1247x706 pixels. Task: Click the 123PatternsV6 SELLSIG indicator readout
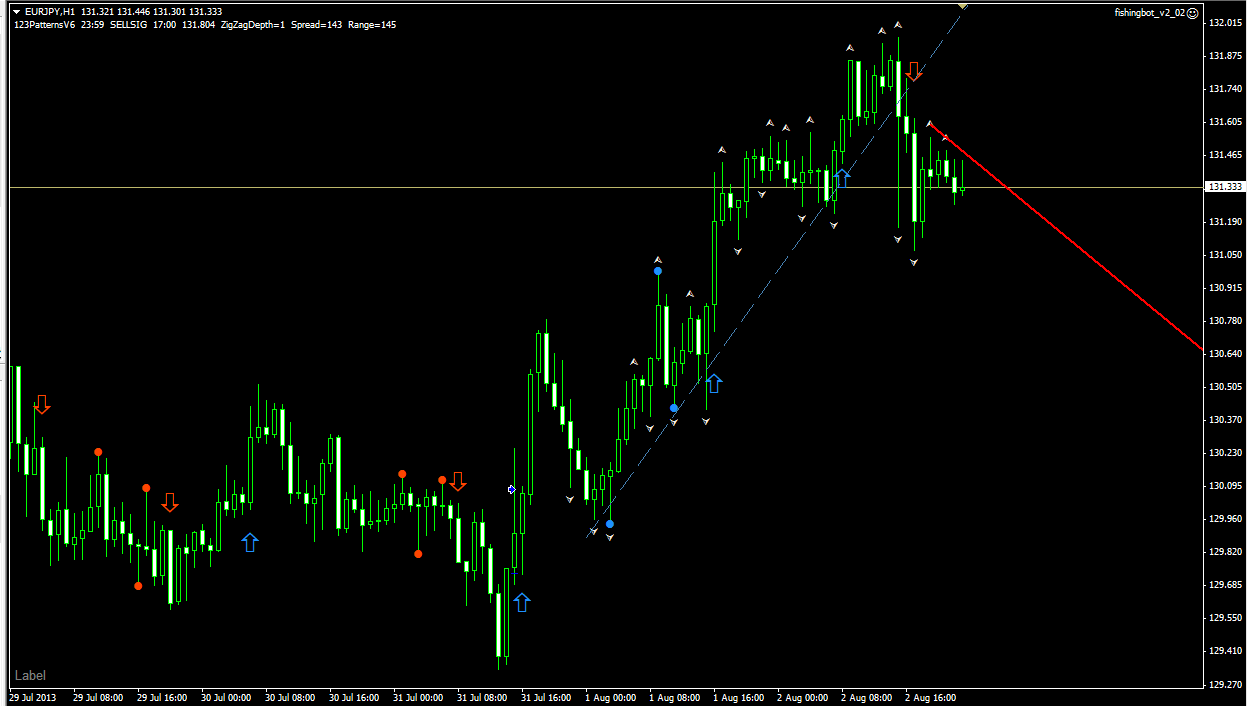pos(205,25)
